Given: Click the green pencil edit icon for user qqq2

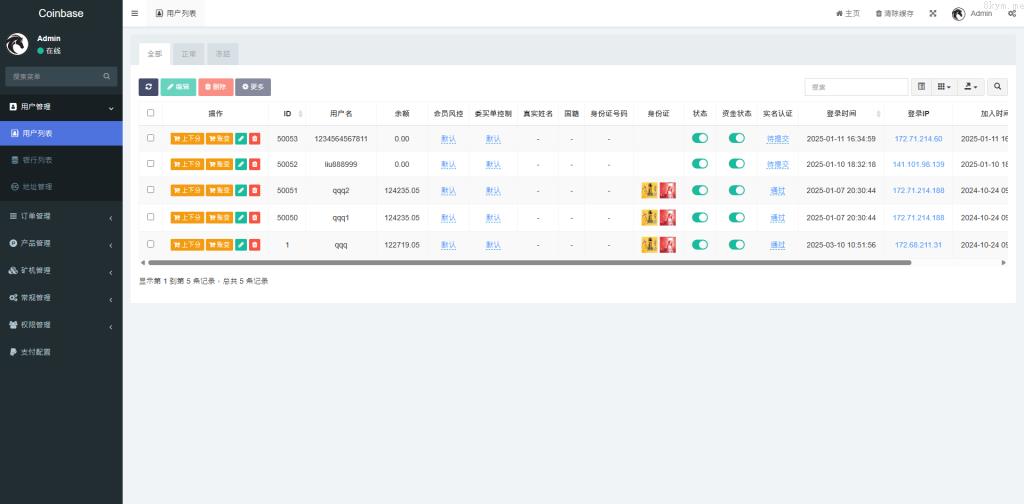Looking at the screenshot, I should [241, 191].
